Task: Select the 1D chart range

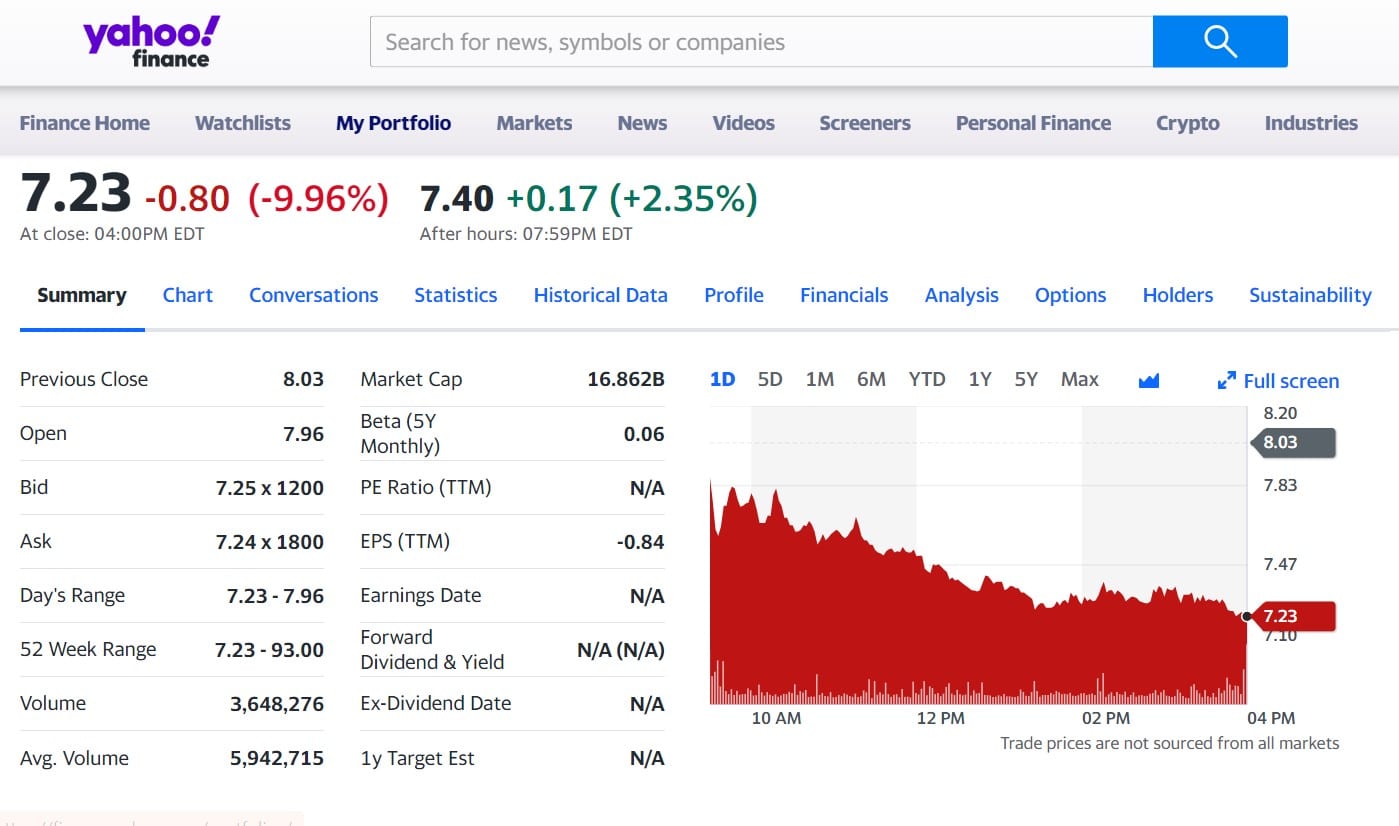Action: click(722, 380)
